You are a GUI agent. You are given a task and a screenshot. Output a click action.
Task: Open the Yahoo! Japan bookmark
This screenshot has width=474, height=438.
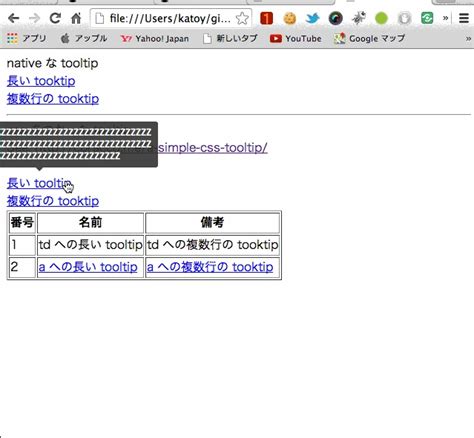pos(155,39)
